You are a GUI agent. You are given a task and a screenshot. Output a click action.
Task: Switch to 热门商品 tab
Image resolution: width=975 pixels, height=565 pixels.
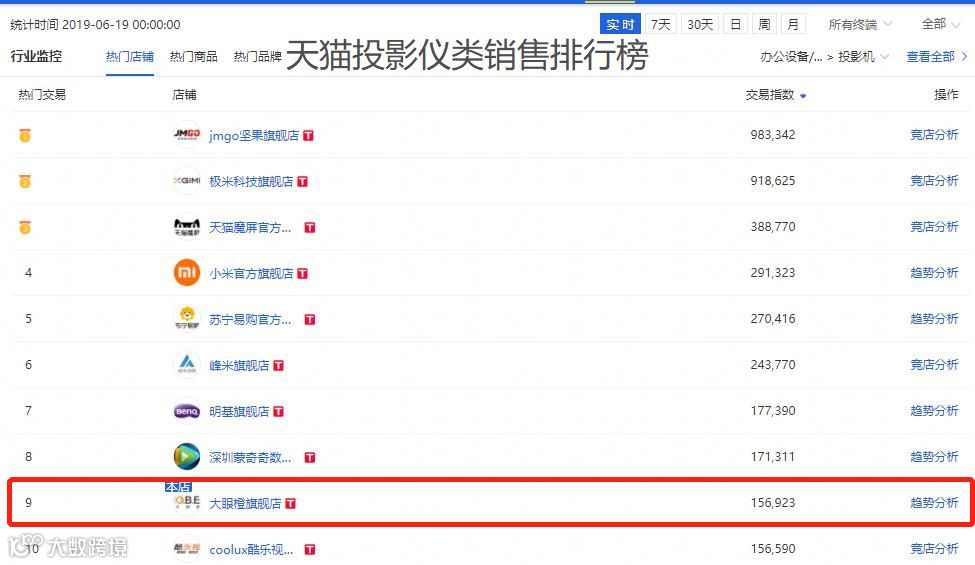(x=193, y=57)
